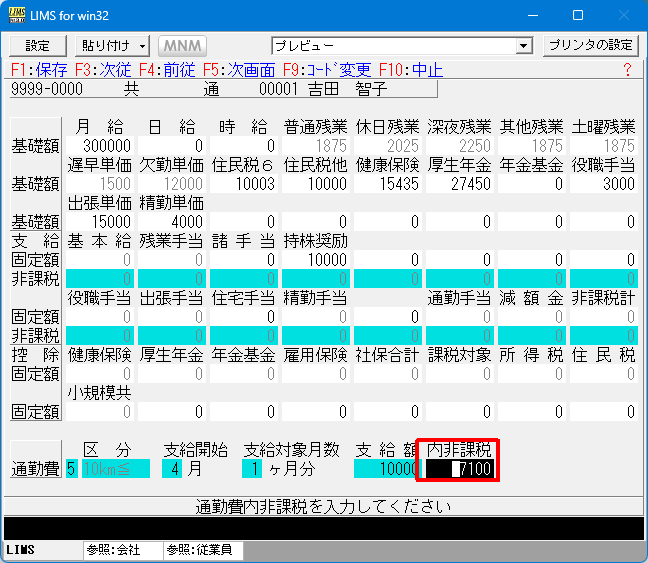Open プリンタの設定 printer settings

590,46
